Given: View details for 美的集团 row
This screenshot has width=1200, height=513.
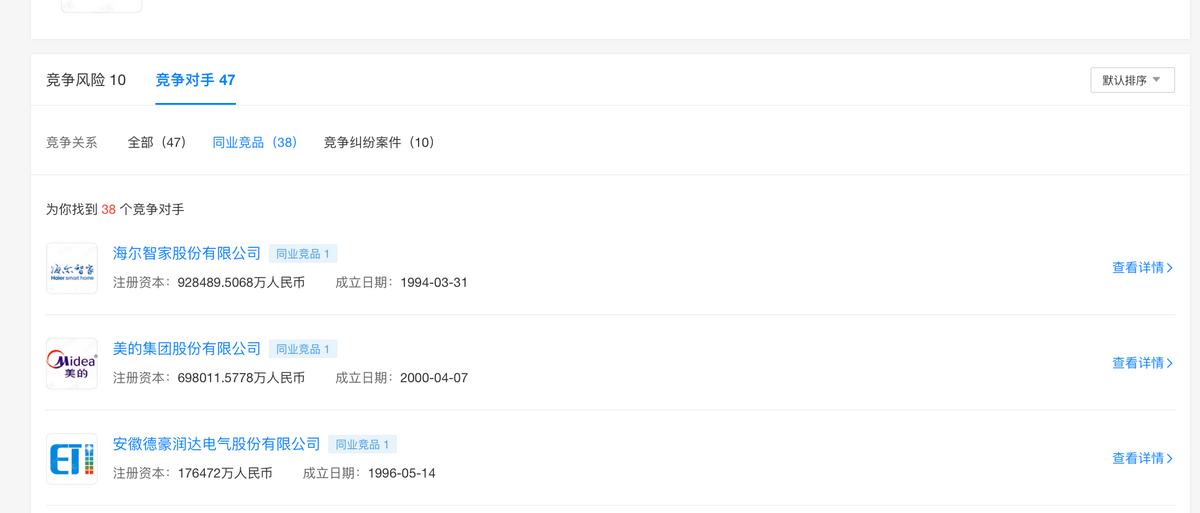Looking at the screenshot, I should [x=1142, y=363].
